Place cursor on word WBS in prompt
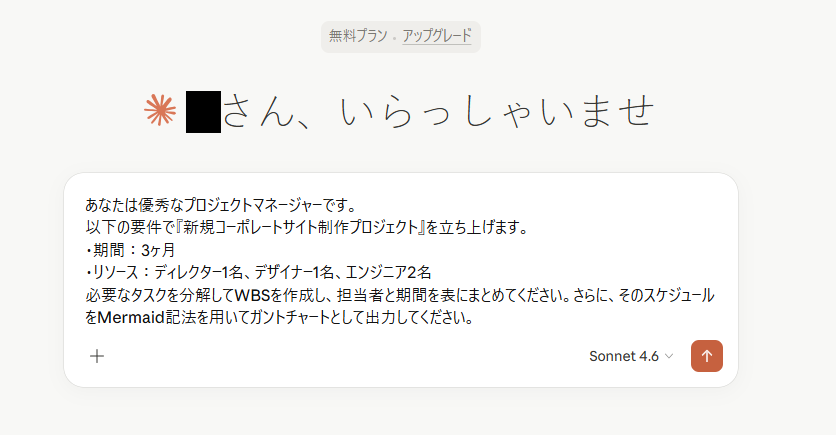 pyautogui.click(x=252, y=295)
